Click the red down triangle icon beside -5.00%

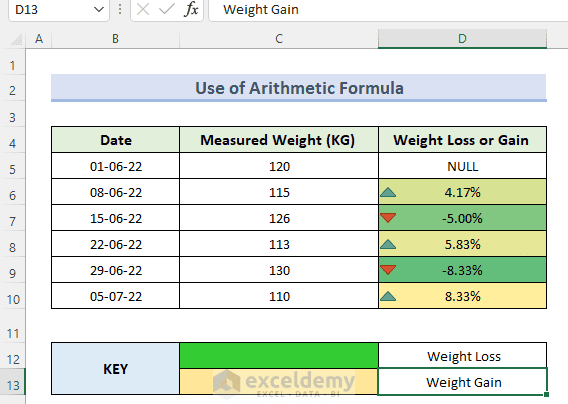click(388, 218)
